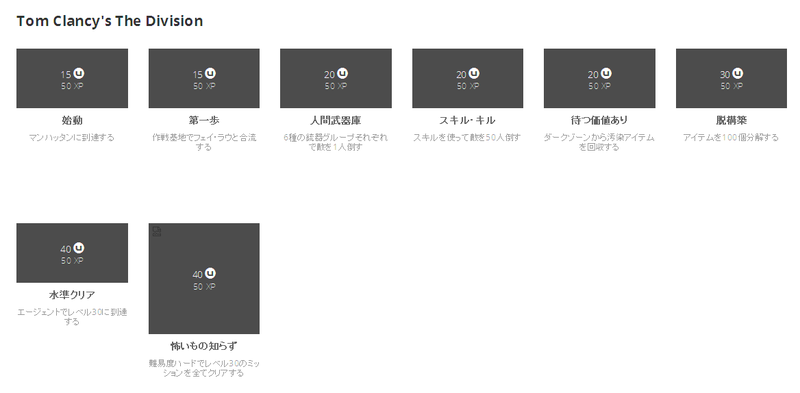The image size is (800, 393).
Task: Click the 30 units value on 脱構築 card
Action: click(x=725, y=75)
